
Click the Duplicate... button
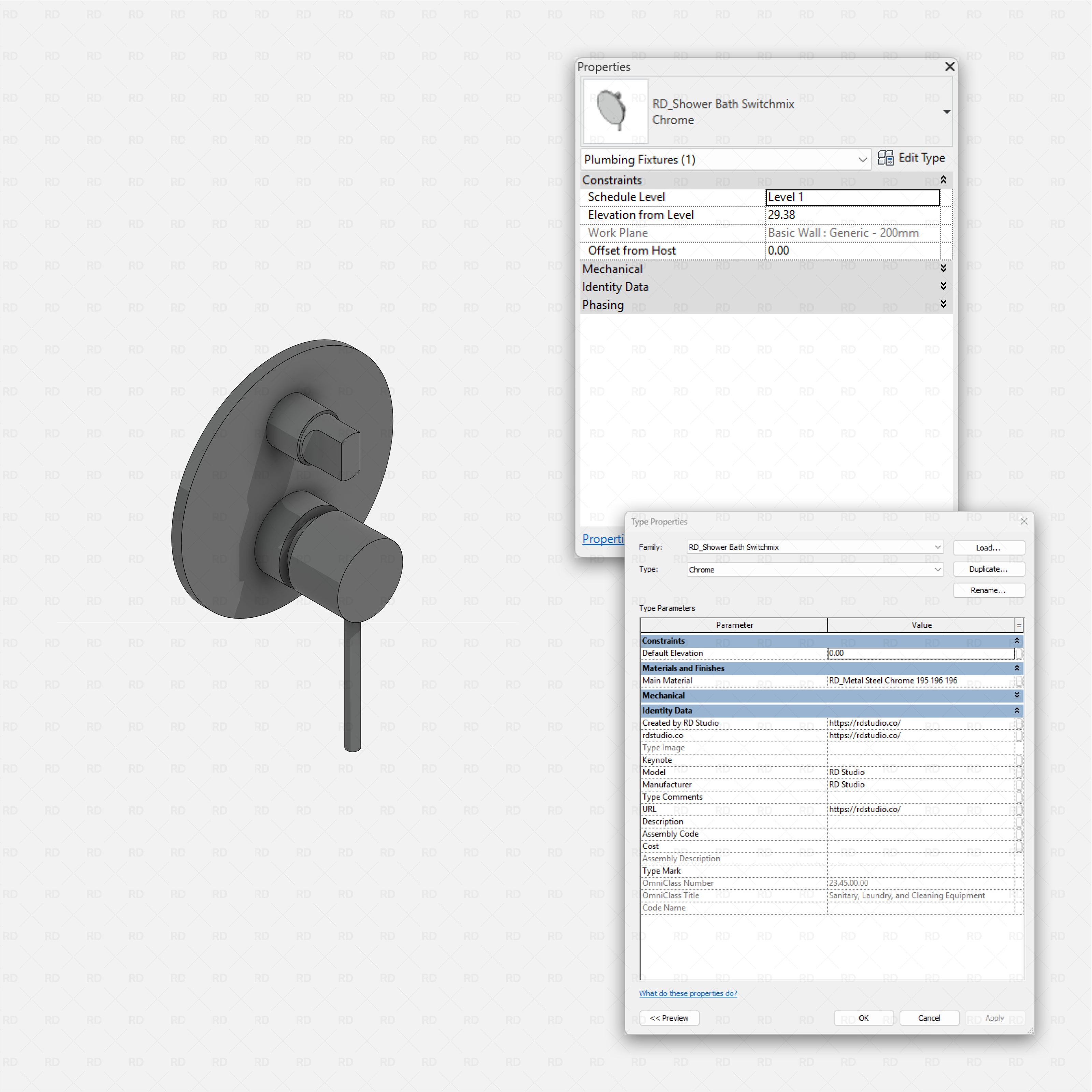[x=989, y=569]
